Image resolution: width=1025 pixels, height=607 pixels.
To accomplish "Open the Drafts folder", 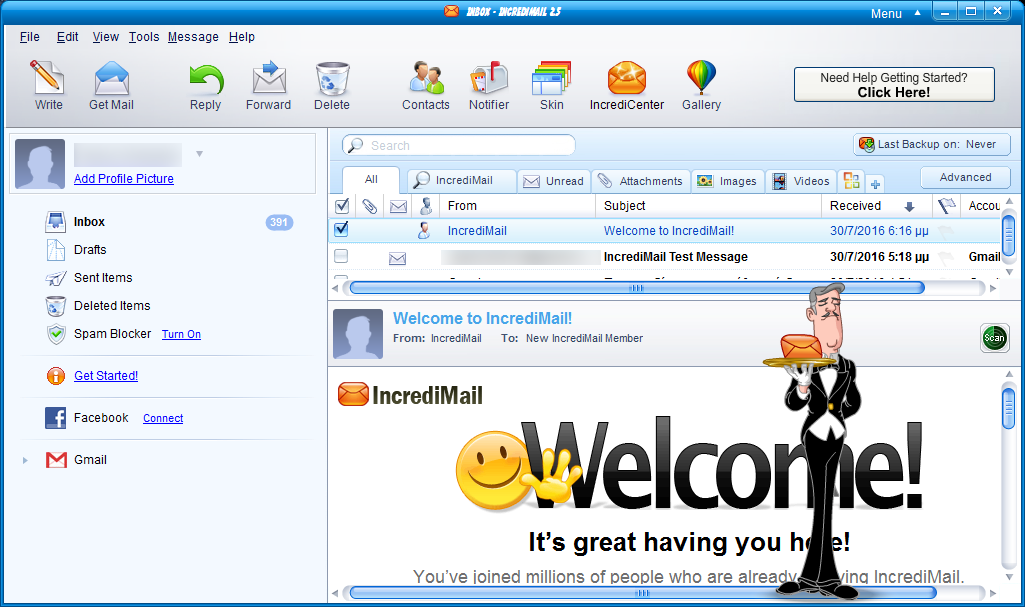I will [x=90, y=250].
